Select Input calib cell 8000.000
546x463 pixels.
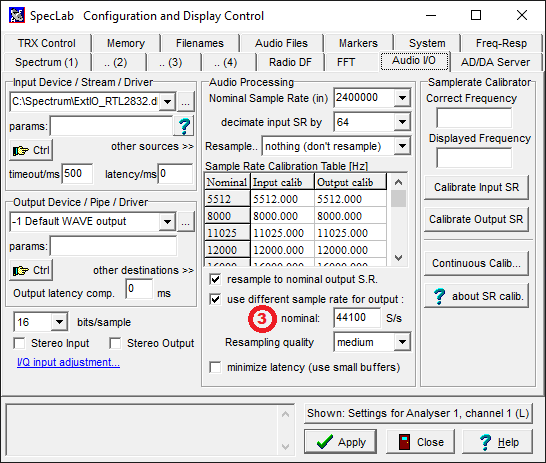tap(282, 216)
